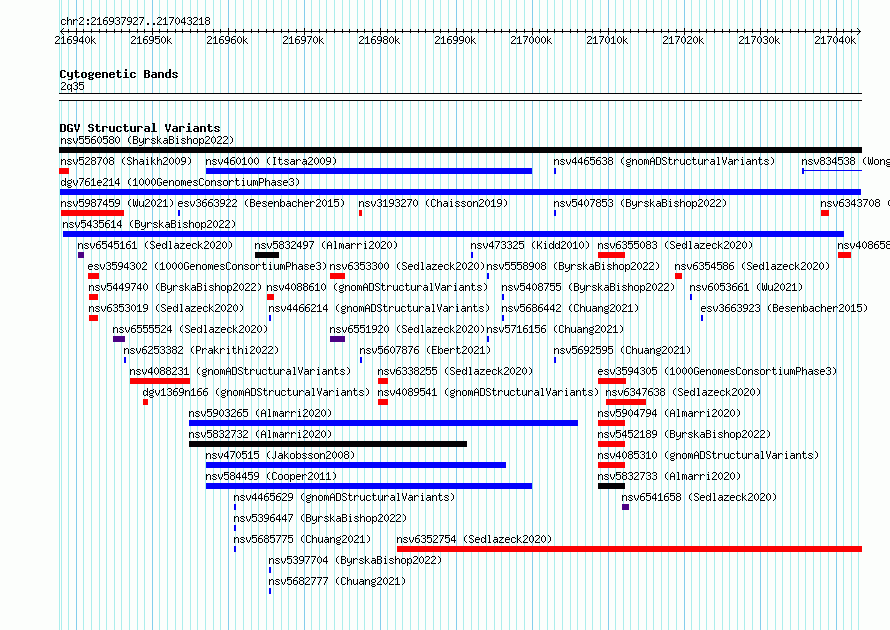
Task: Open nsv5685775 (Chuang2021) label
Action: tap(302, 539)
